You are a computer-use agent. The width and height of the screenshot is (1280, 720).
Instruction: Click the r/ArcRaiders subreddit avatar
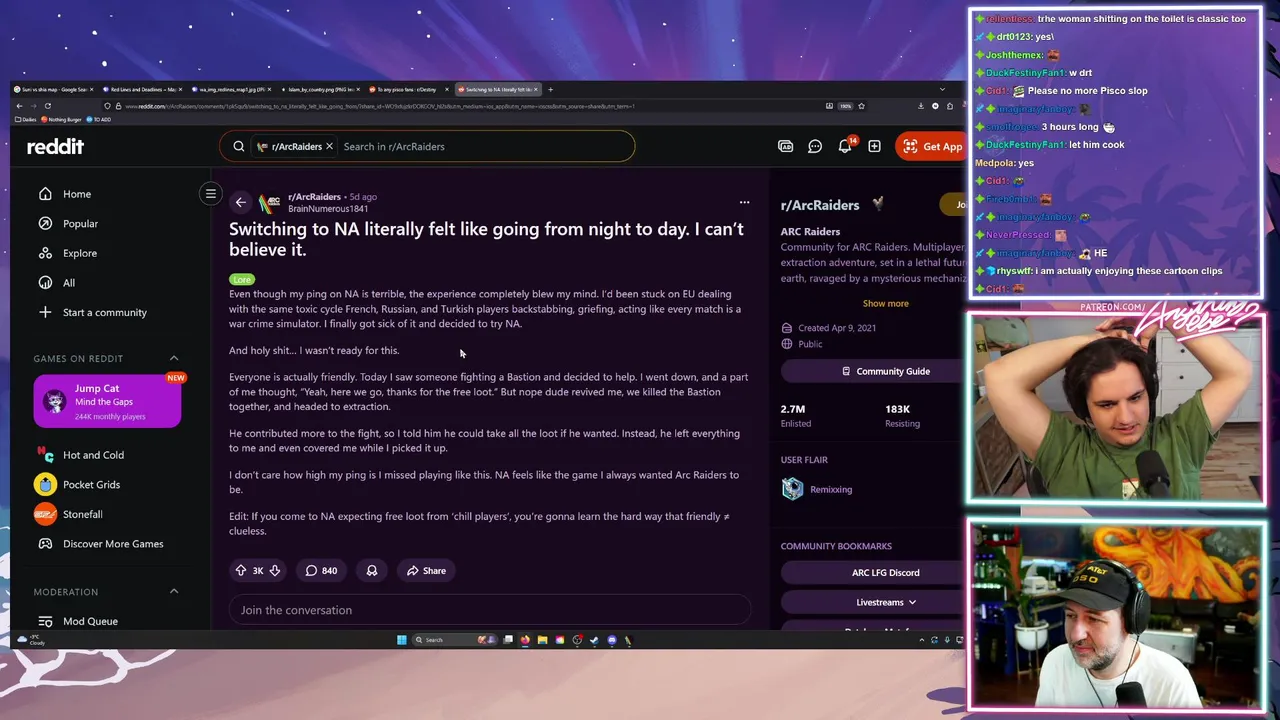(x=269, y=203)
